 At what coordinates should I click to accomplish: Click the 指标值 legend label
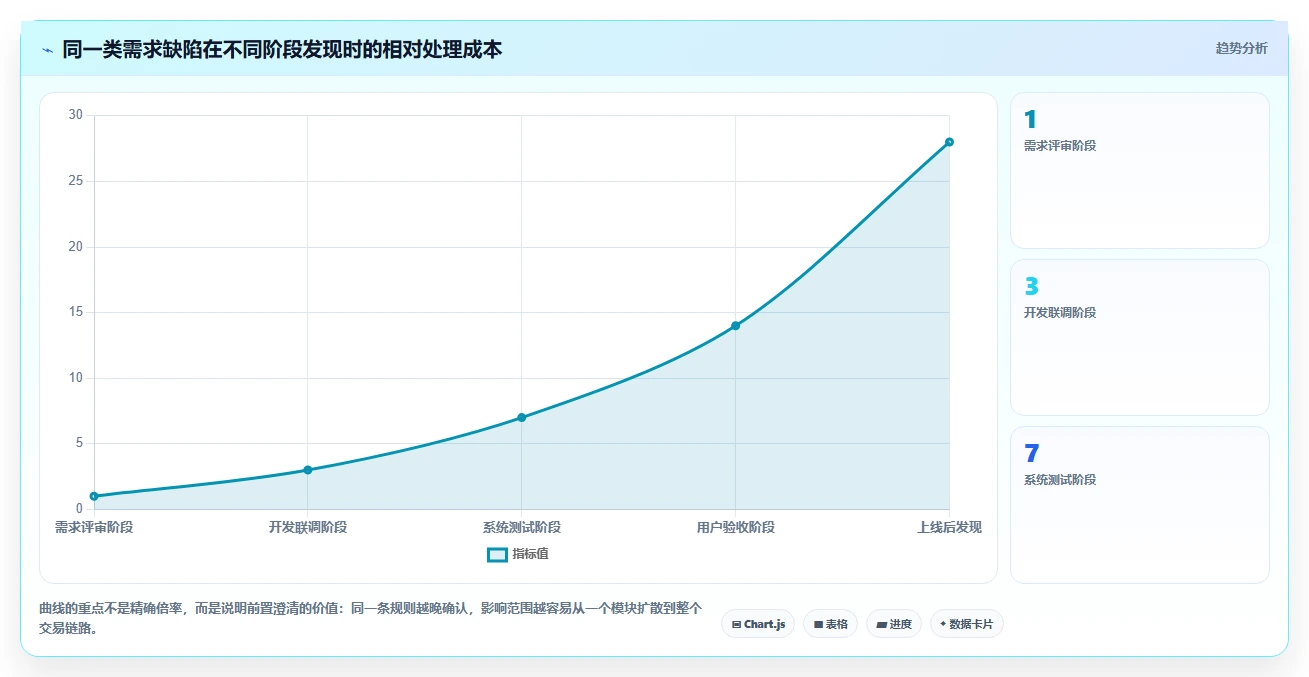click(531, 554)
